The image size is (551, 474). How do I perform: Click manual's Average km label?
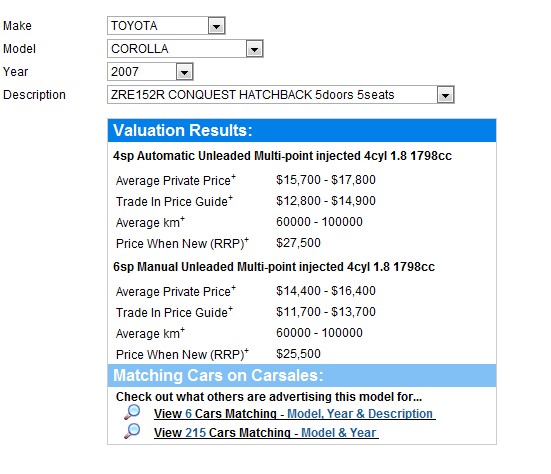150,333
